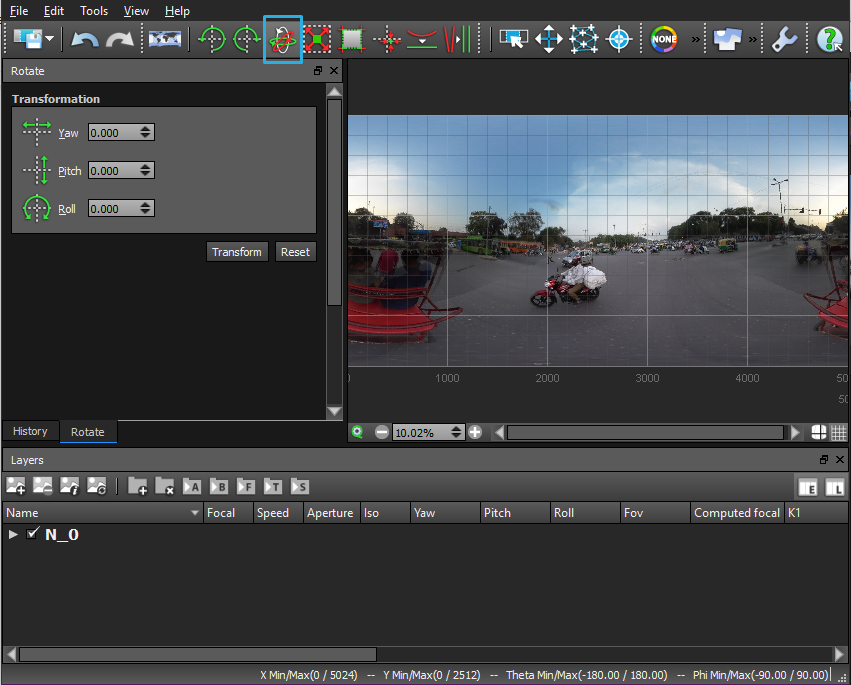This screenshot has width=851, height=685.
Task: Expand the N_0 layer entry
Action: pyautogui.click(x=13, y=534)
